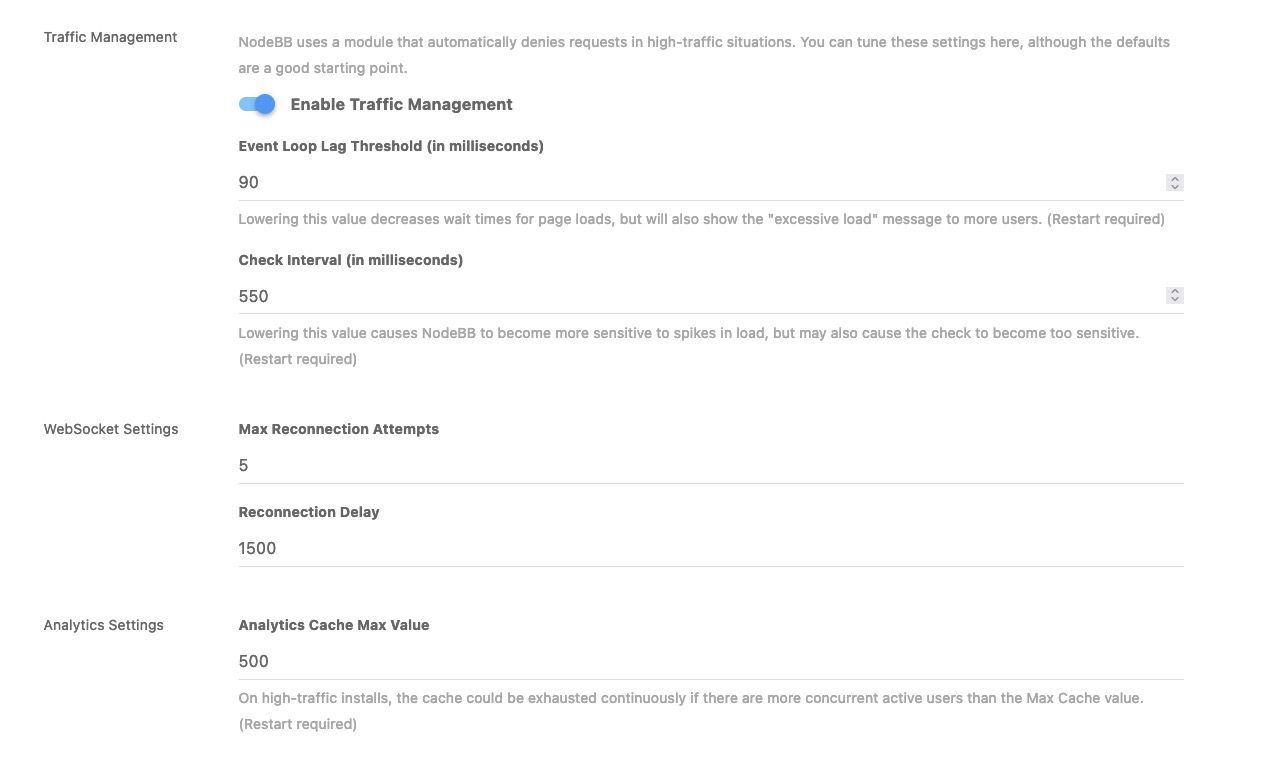
Task: Click the Analytics Cache Max Value label
Action: click(333, 625)
